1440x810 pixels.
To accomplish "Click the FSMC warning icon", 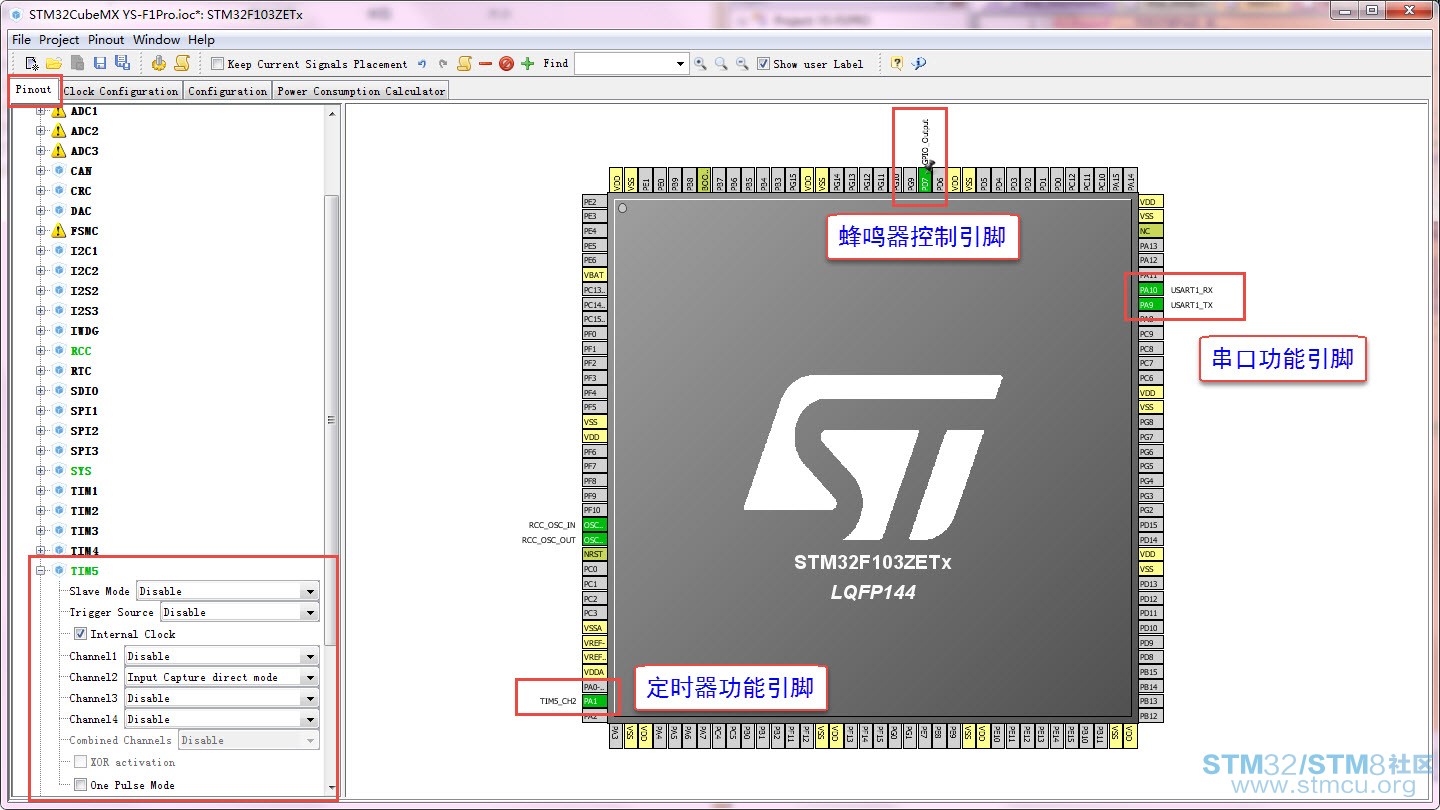I will click(58, 231).
